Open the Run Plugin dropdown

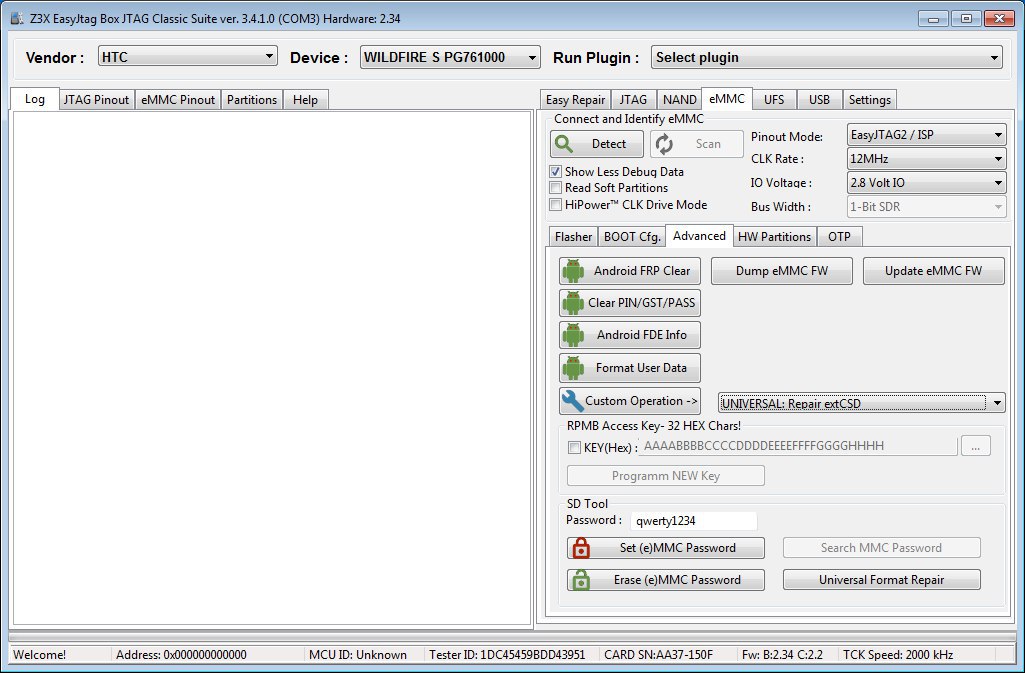826,57
